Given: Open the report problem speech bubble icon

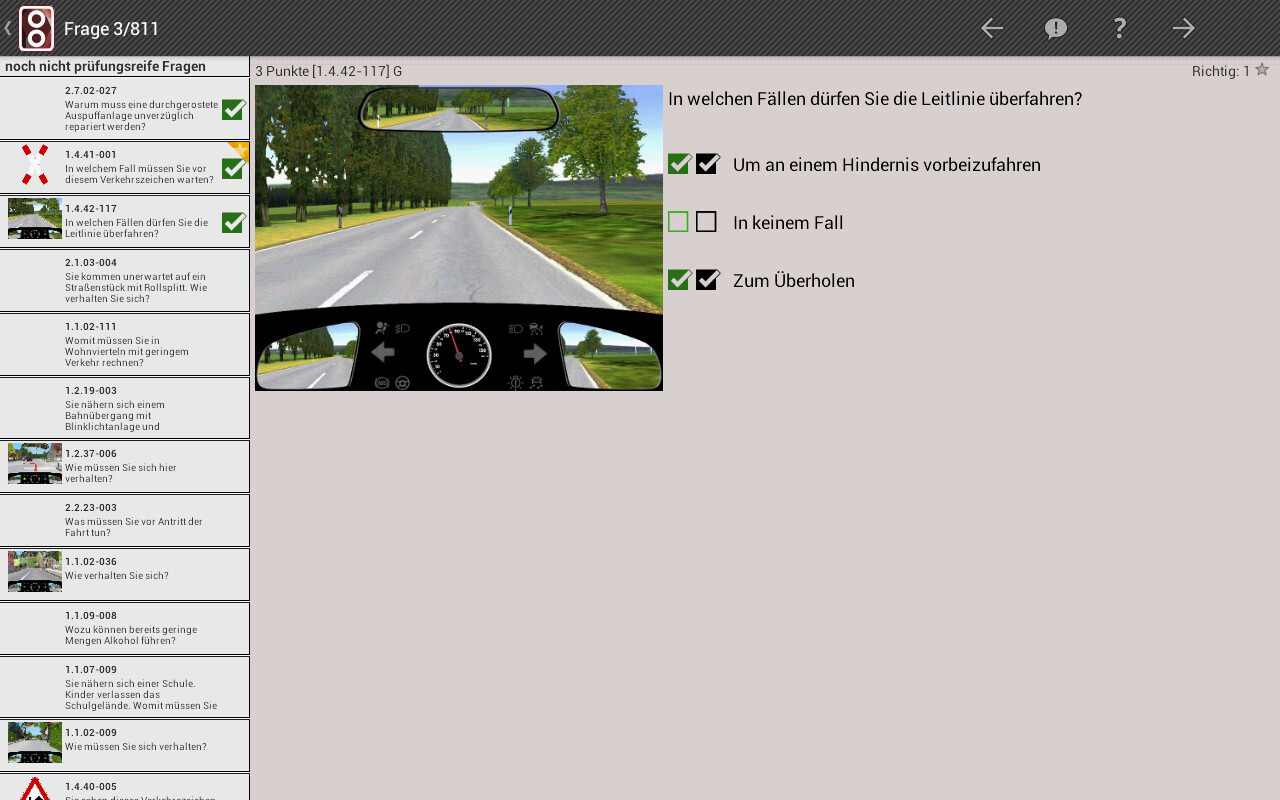Looking at the screenshot, I should pos(1055,28).
